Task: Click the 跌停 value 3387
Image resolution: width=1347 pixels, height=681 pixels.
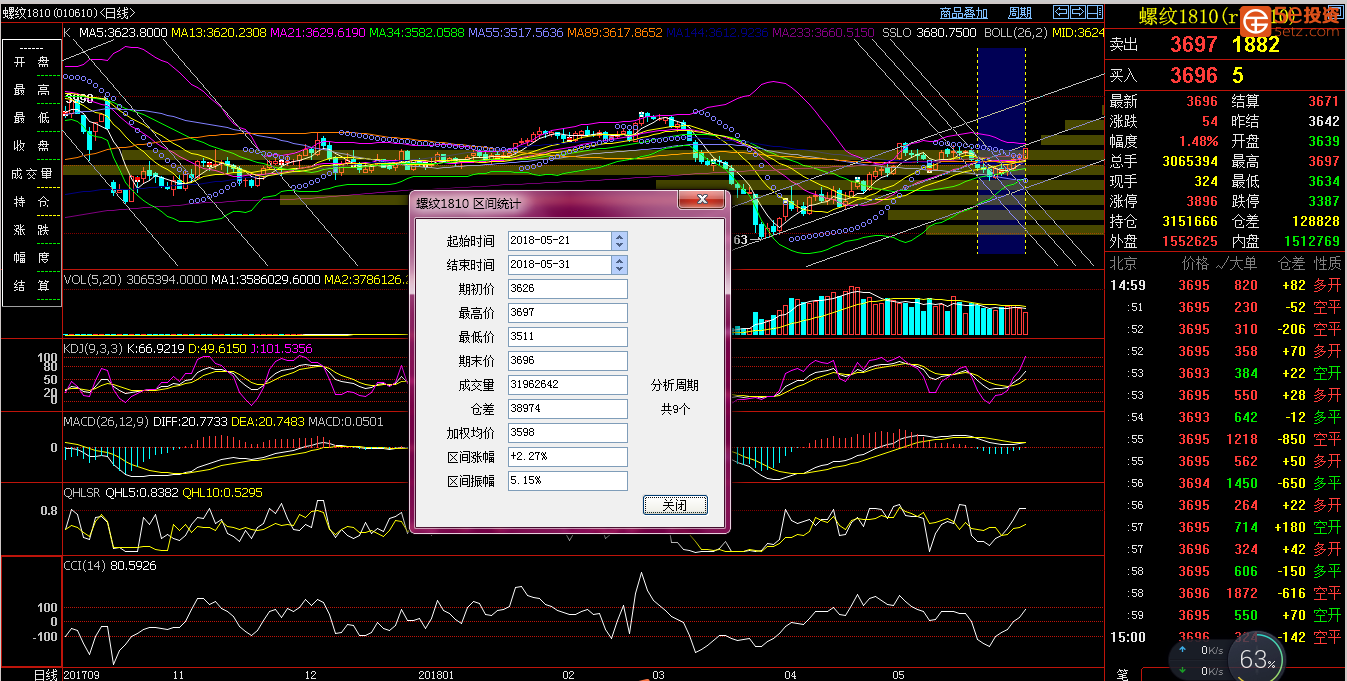Action: 1323,201
